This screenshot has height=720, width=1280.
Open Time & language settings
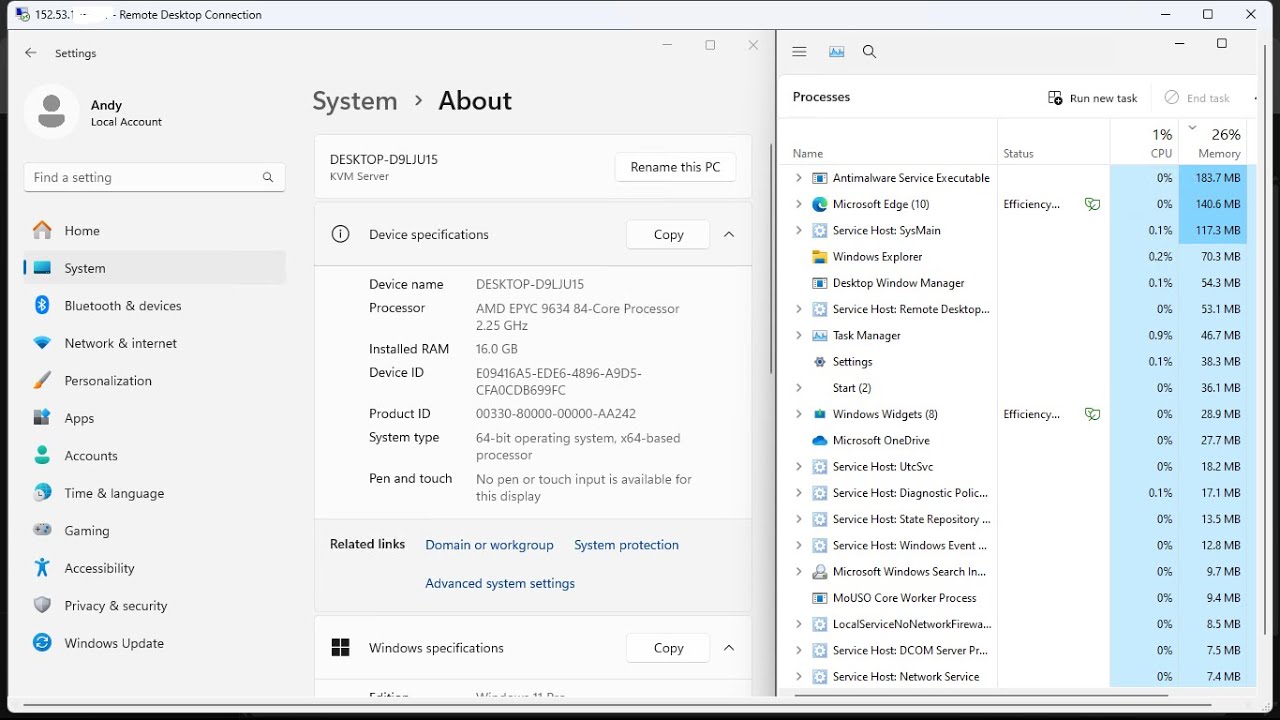(x=155, y=493)
